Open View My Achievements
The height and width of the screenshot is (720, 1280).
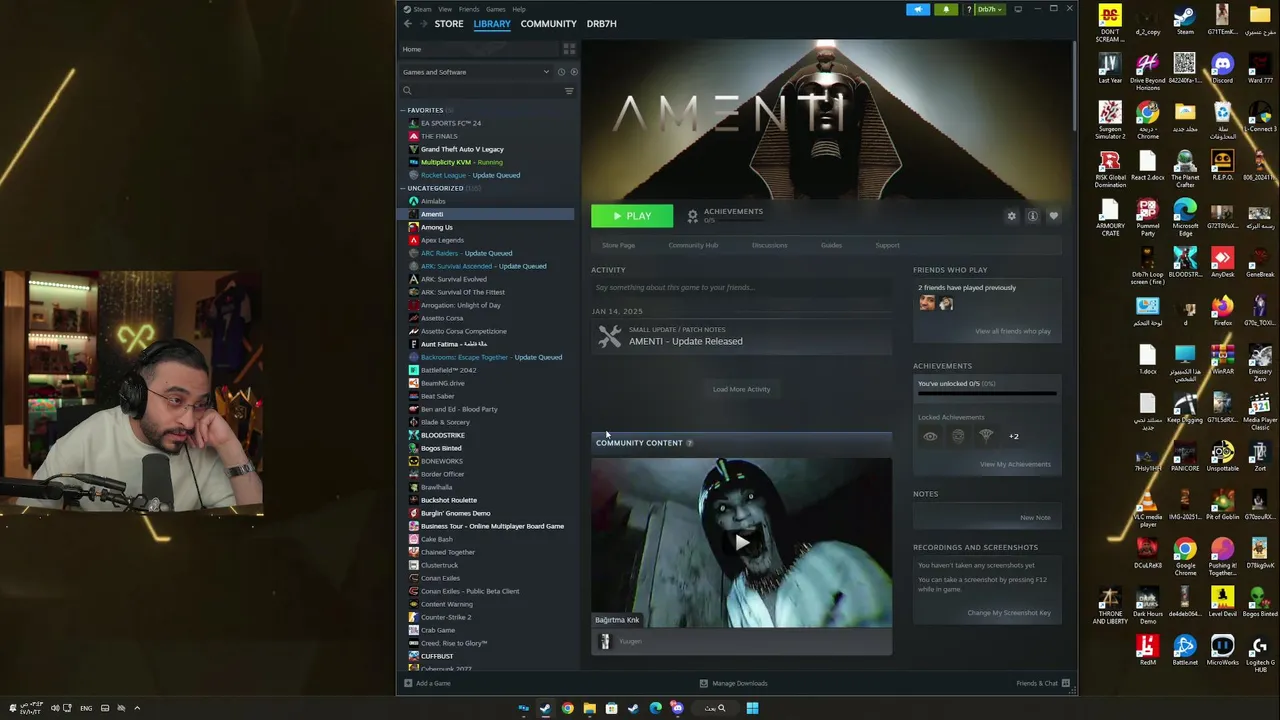[x=1015, y=464]
